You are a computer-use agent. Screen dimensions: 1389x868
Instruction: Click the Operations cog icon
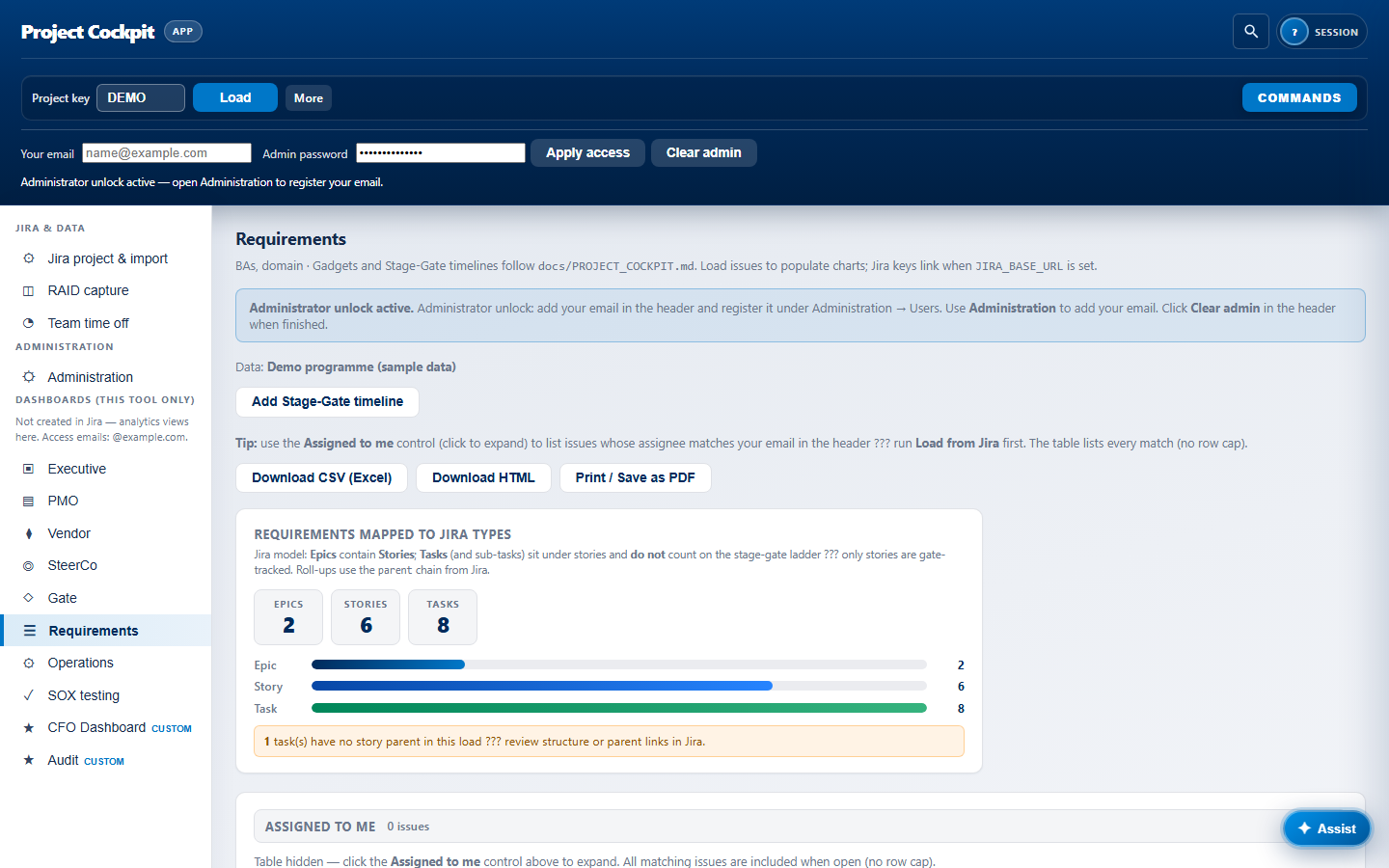29,663
